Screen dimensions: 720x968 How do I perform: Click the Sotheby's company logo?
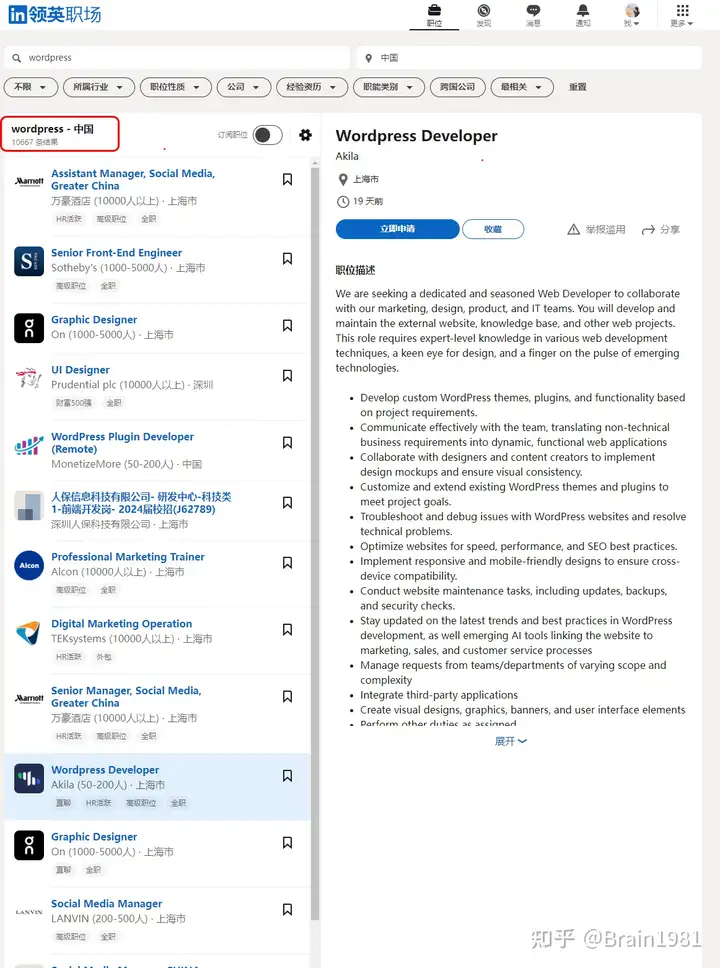coord(29,261)
